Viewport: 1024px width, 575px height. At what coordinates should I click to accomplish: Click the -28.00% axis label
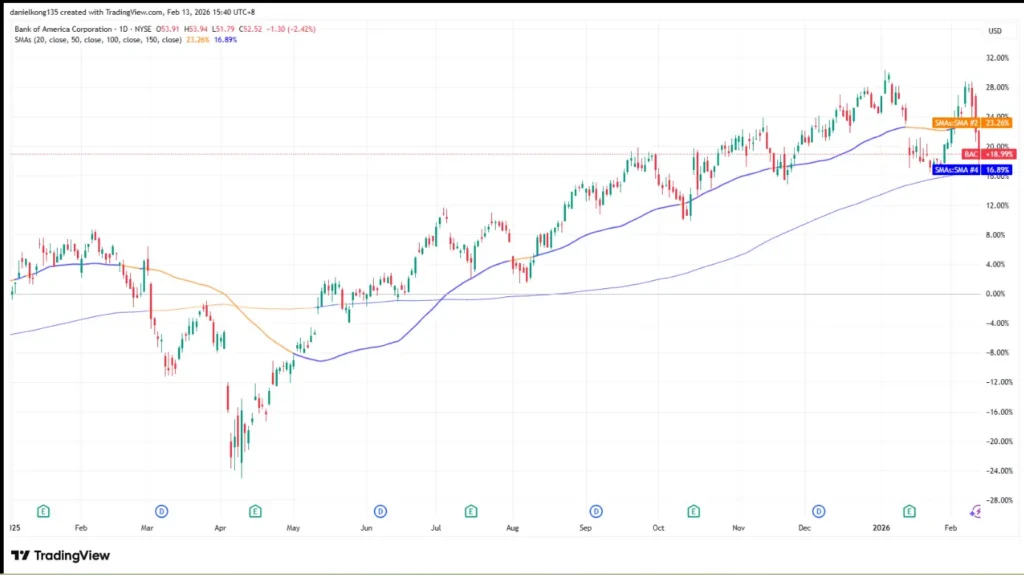coord(999,501)
